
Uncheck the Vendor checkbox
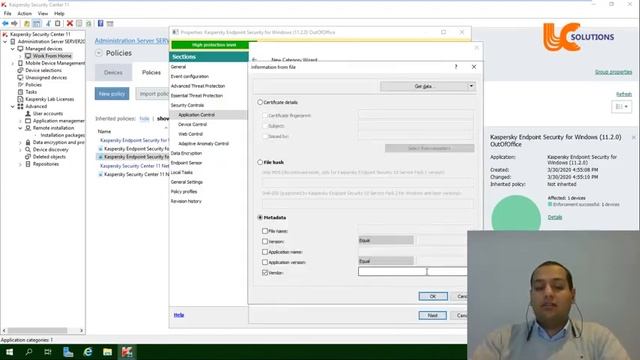click(265, 273)
